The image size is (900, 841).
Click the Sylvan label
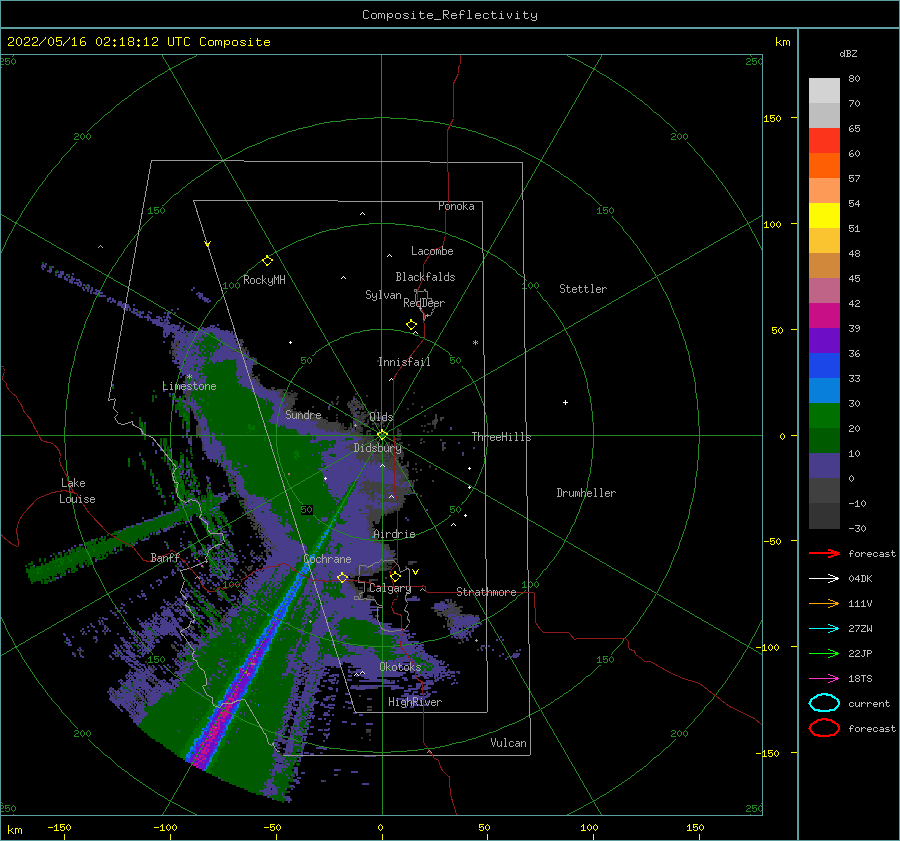[x=383, y=295]
